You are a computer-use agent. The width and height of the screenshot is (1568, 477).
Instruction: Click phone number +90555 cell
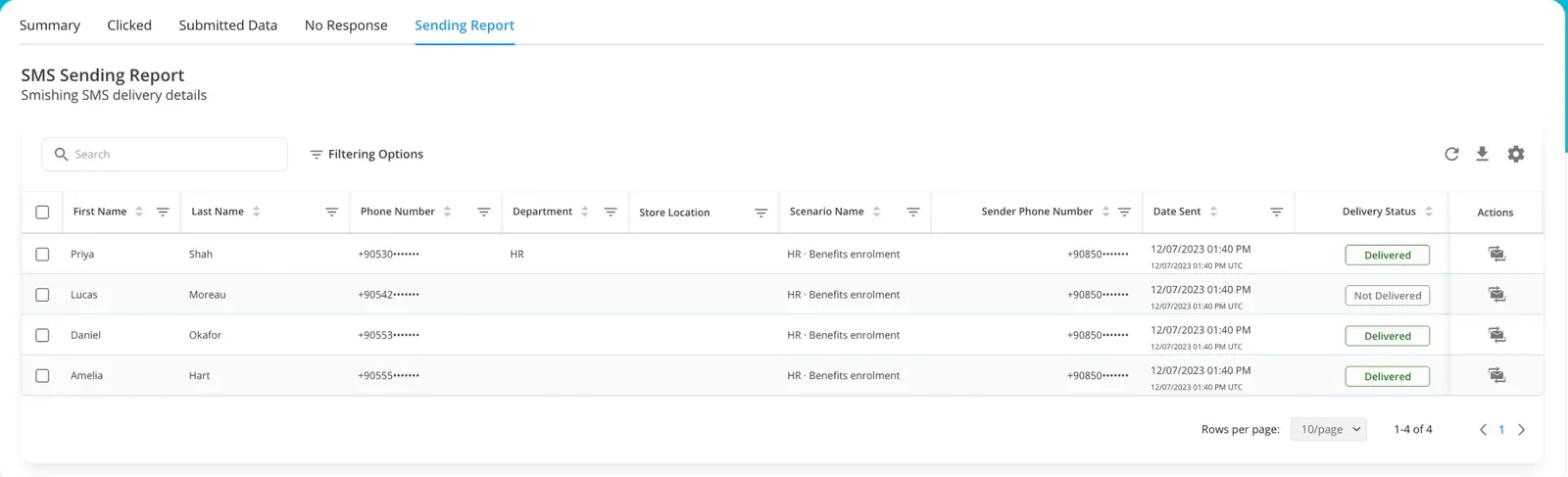389,376
